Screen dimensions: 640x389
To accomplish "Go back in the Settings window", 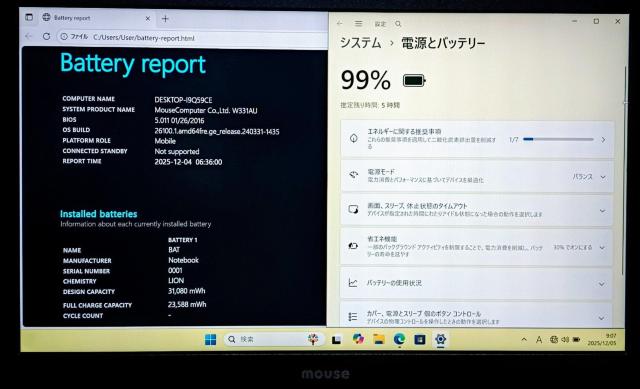I will [340, 23].
